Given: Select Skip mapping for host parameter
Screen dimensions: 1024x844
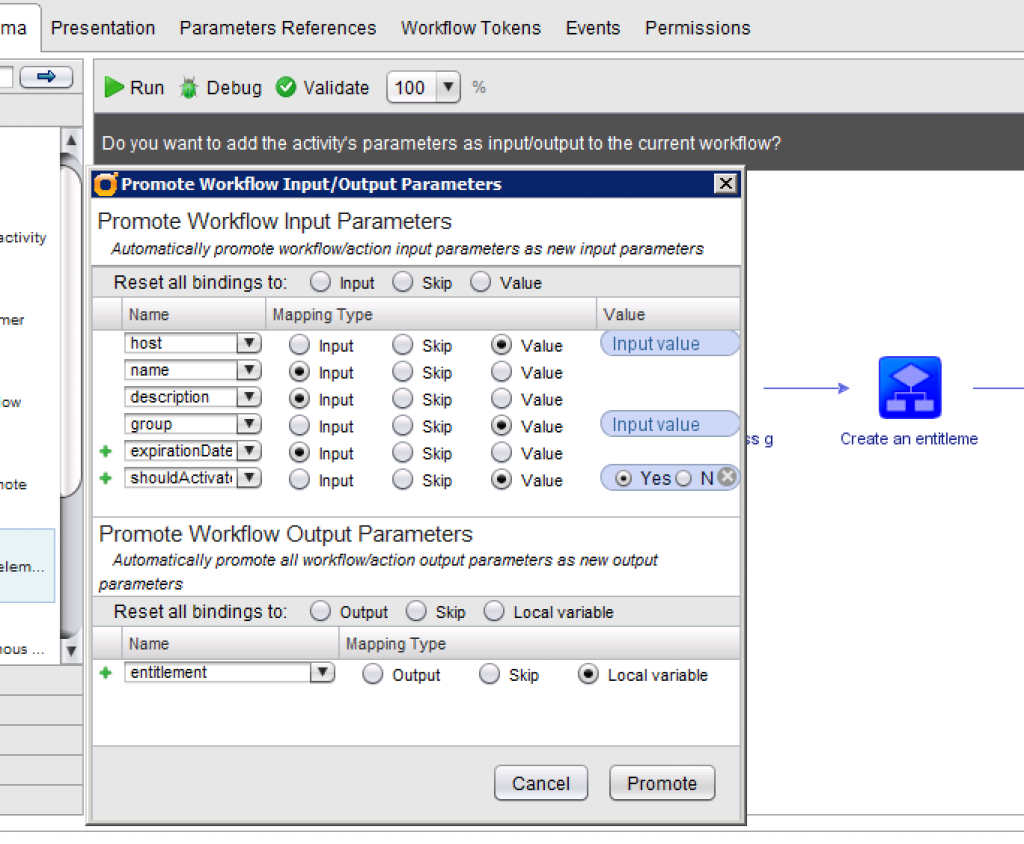Looking at the screenshot, I should point(403,345).
